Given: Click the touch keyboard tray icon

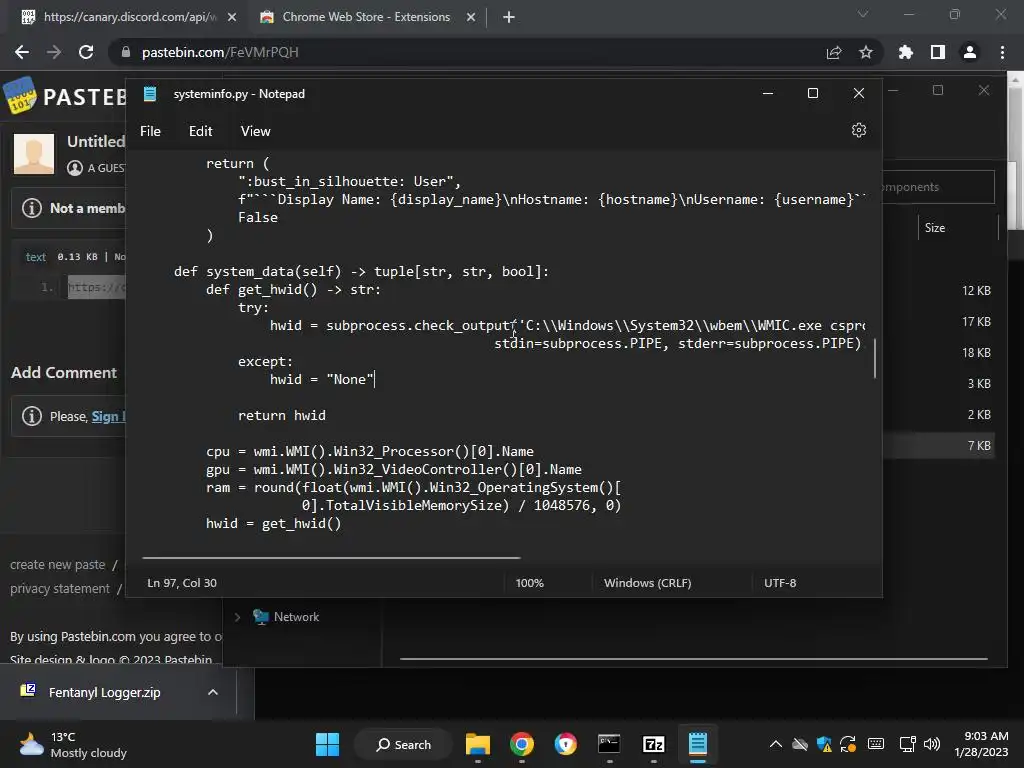Looking at the screenshot, I should click(876, 744).
